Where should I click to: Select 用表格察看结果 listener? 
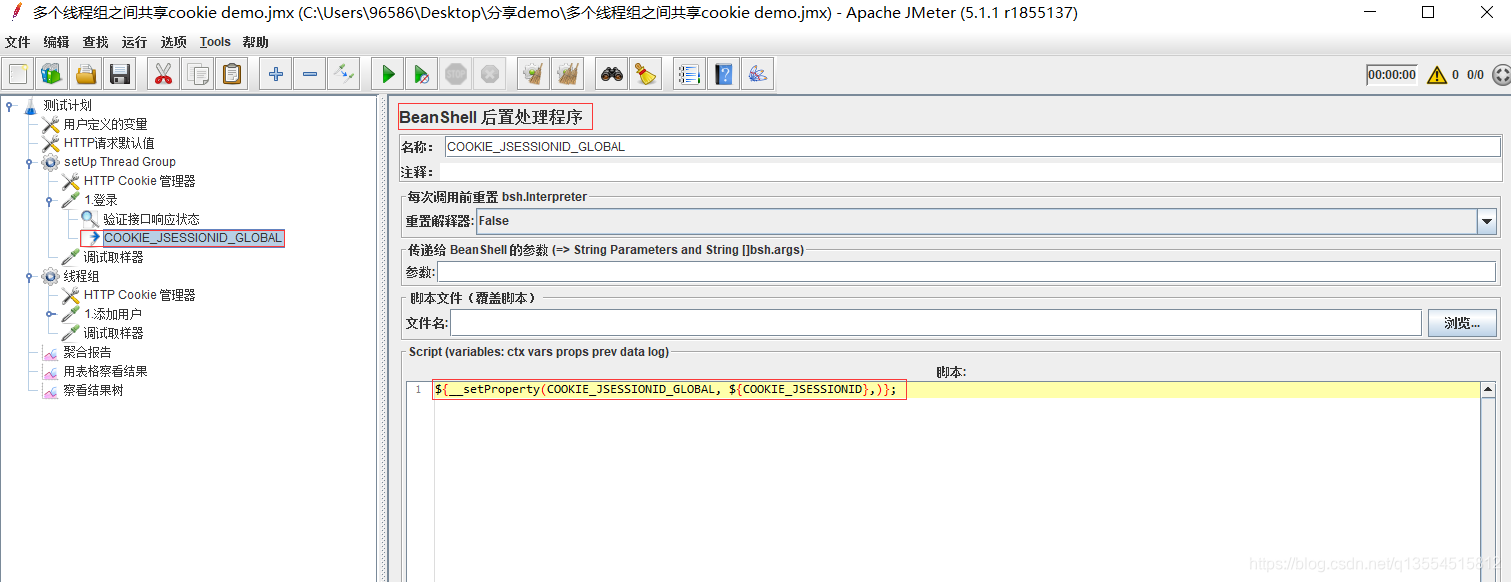pyautogui.click(x=105, y=371)
